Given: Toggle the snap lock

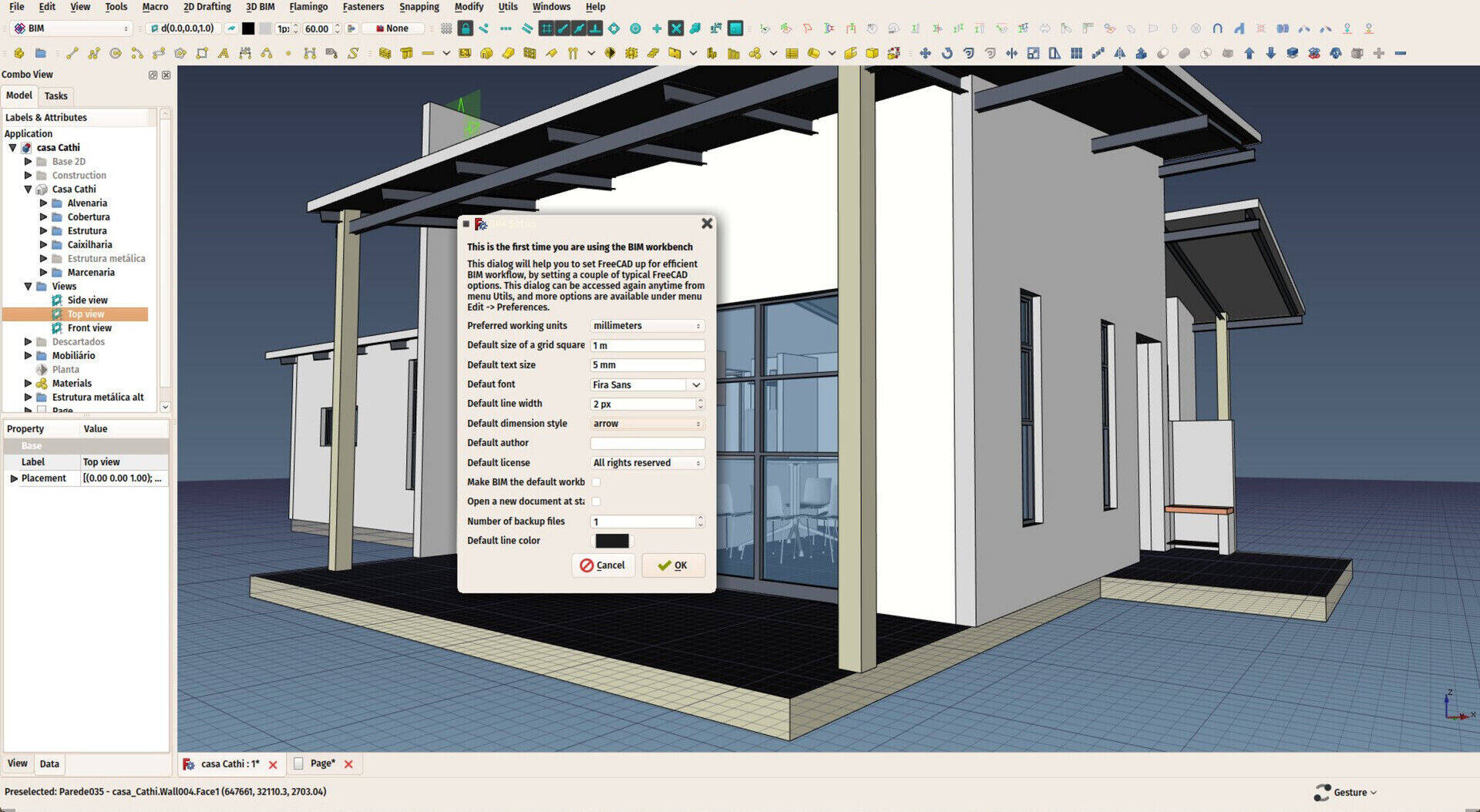Looking at the screenshot, I should (465, 29).
